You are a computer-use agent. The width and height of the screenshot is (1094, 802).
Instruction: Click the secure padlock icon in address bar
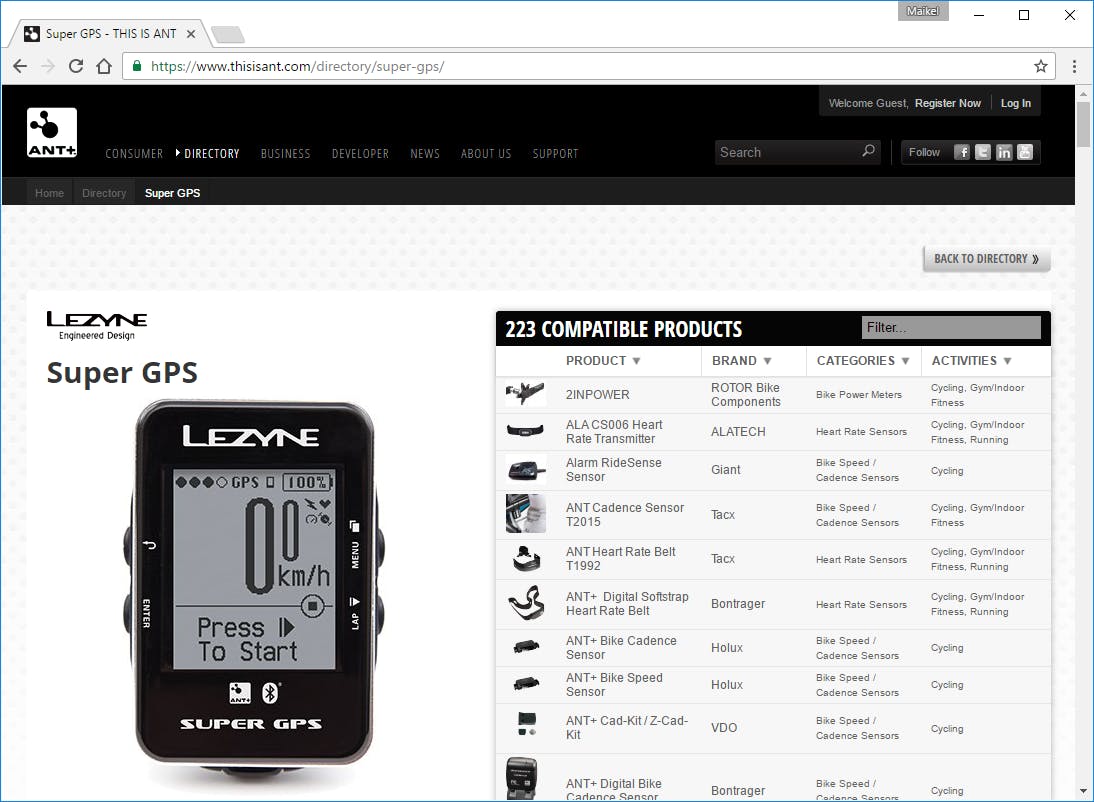[x=137, y=66]
